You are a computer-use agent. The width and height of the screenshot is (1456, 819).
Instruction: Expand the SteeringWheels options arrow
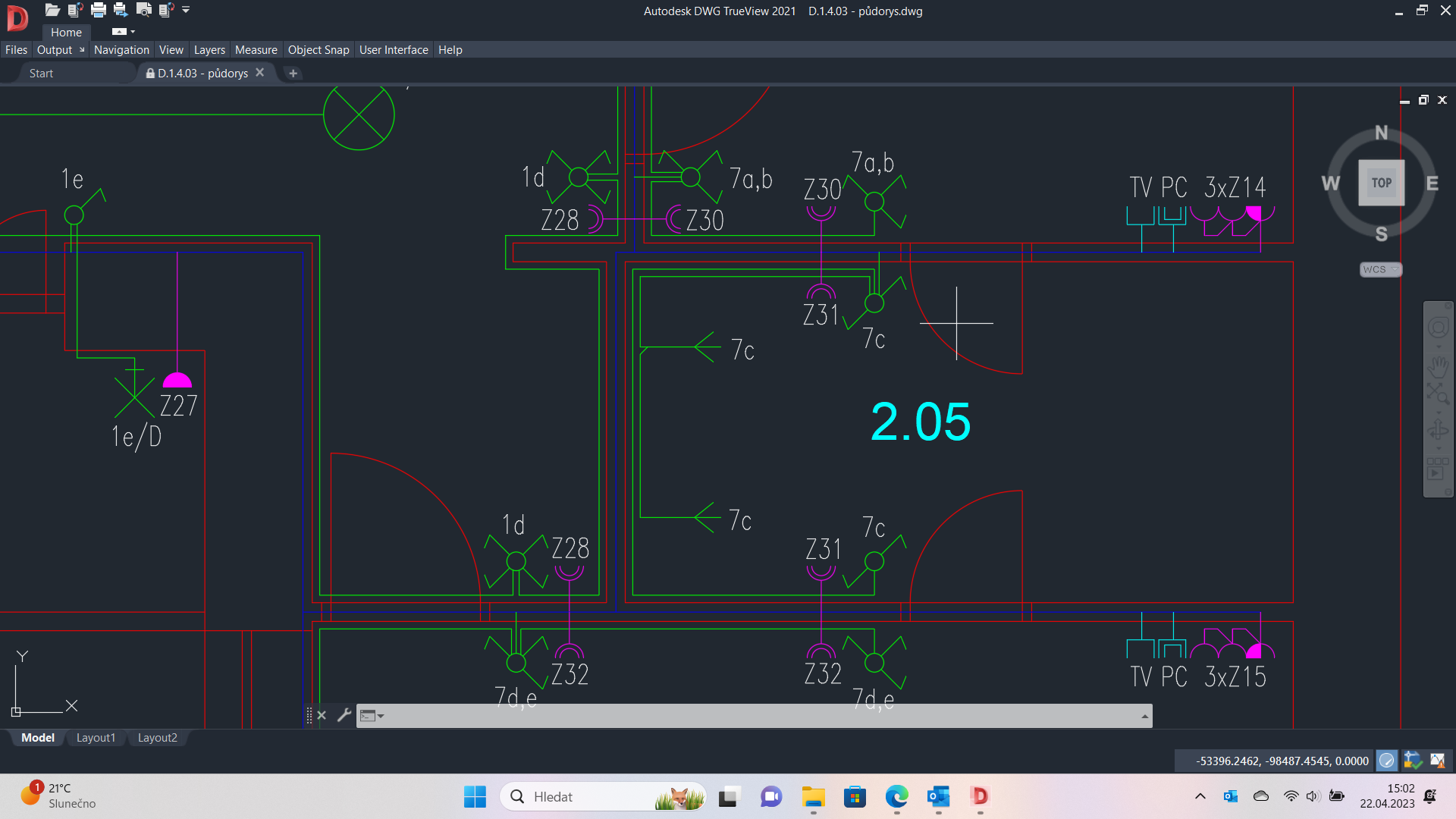[1439, 347]
